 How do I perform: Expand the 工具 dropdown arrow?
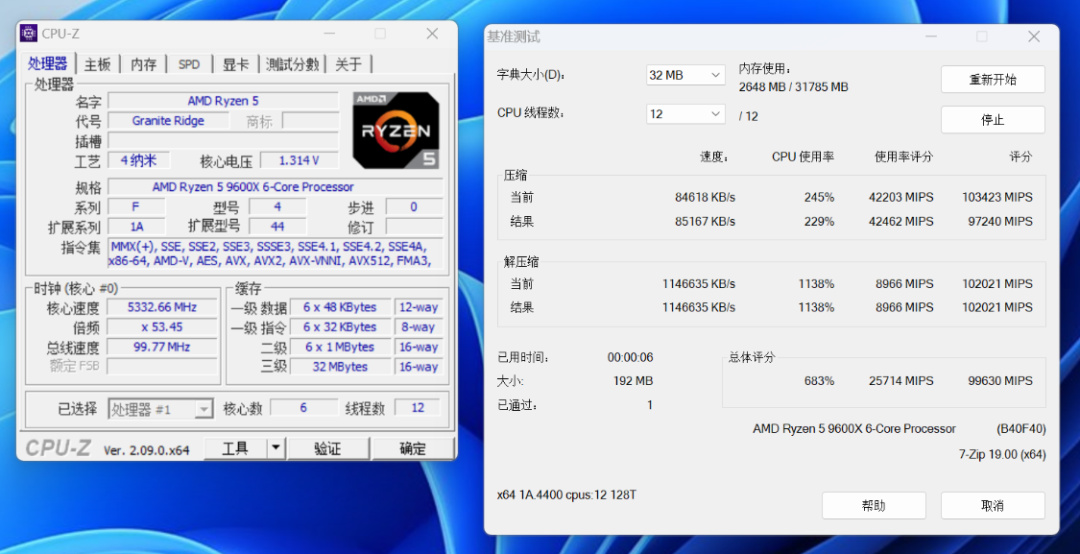pyautogui.click(x=276, y=449)
